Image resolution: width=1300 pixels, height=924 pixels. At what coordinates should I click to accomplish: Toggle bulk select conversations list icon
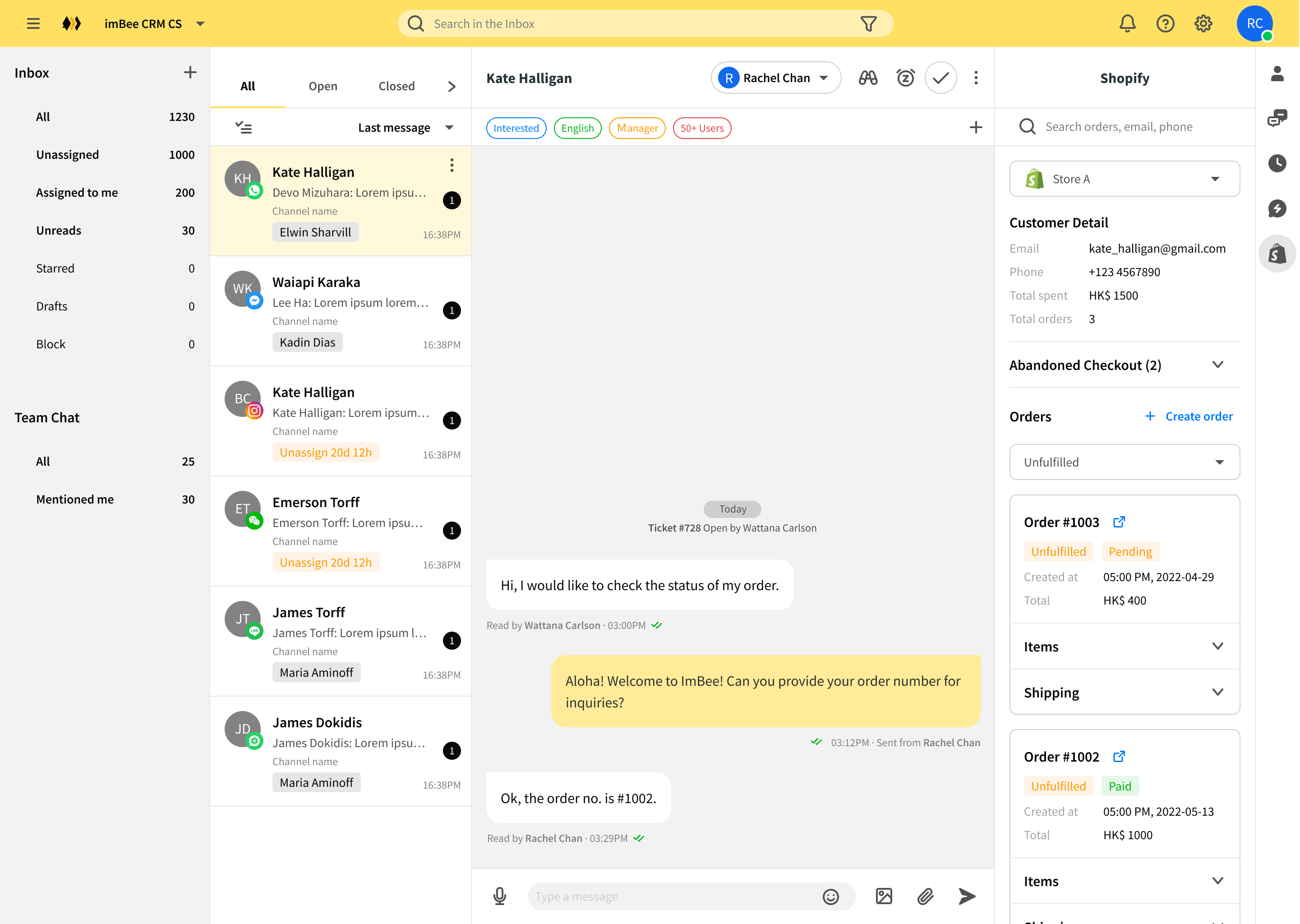coord(244,127)
